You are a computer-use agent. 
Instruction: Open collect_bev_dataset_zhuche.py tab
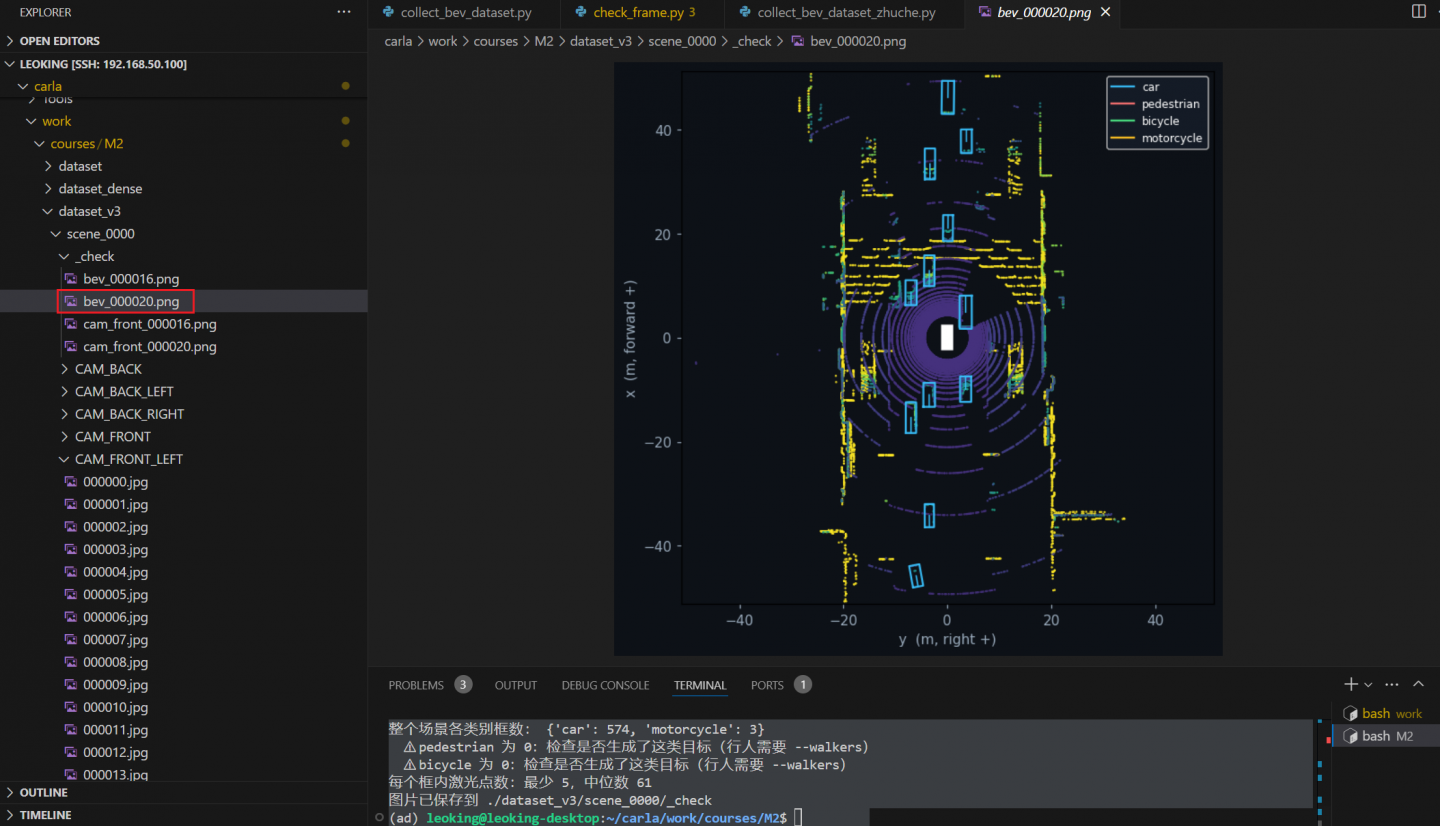(844, 13)
